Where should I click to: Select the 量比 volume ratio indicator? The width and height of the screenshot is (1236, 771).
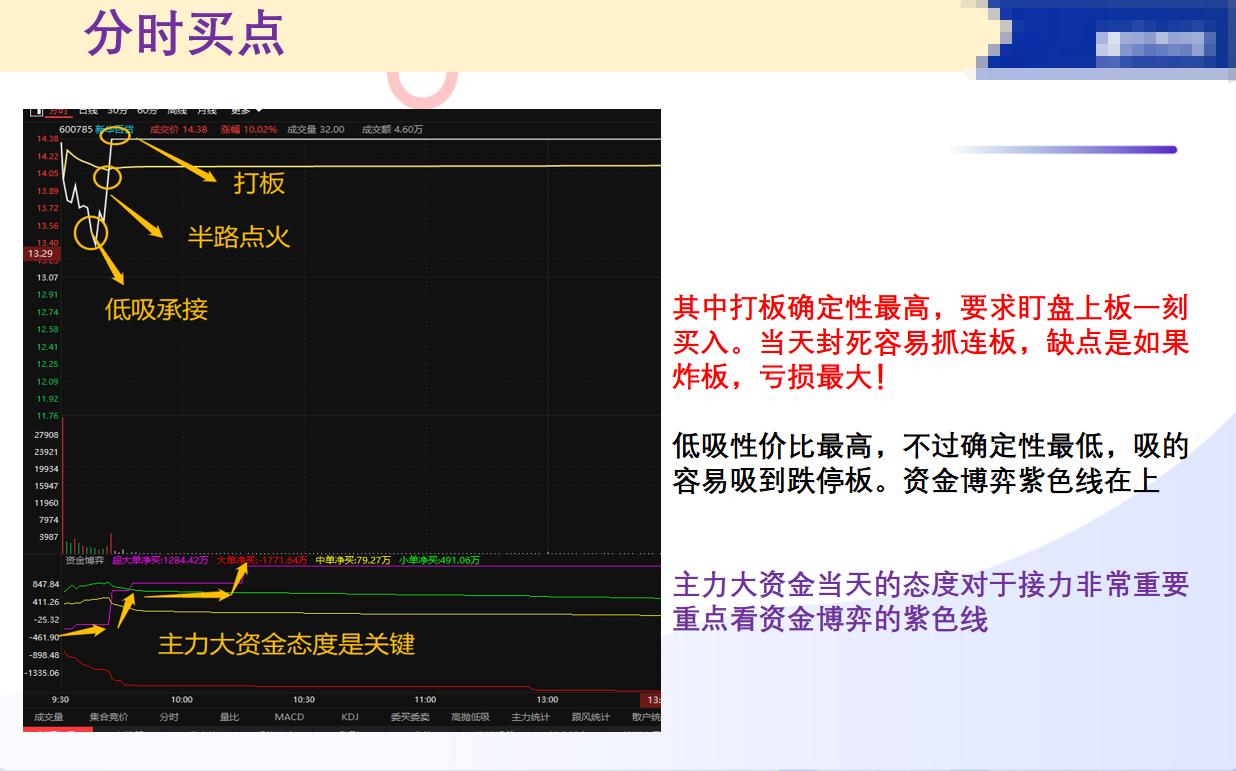(x=230, y=716)
